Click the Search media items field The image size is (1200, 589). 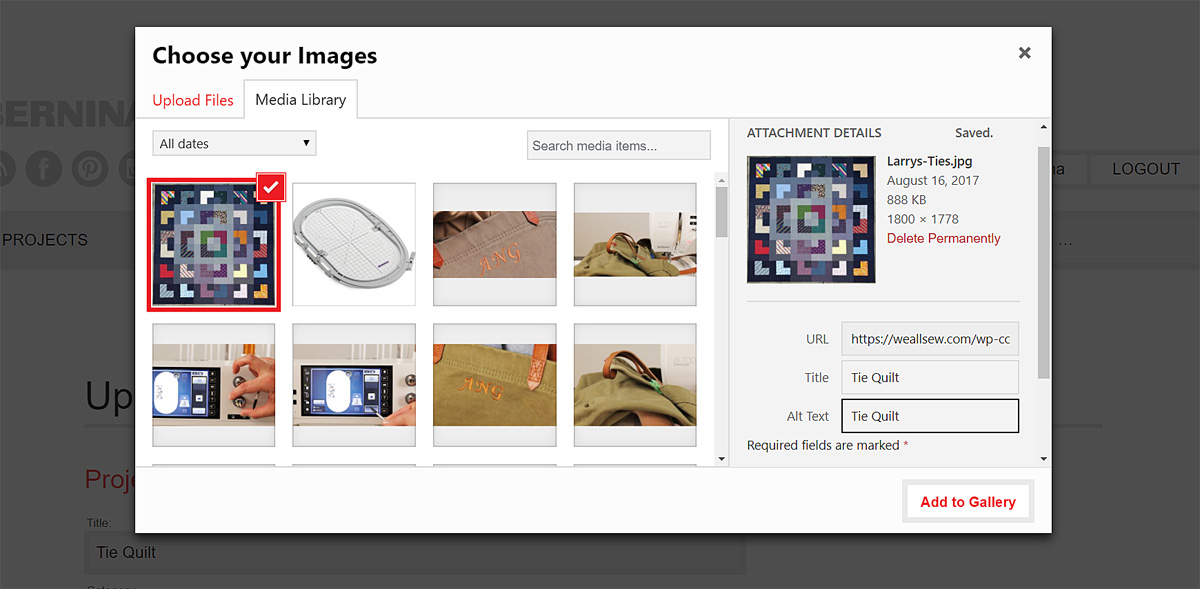(x=619, y=145)
